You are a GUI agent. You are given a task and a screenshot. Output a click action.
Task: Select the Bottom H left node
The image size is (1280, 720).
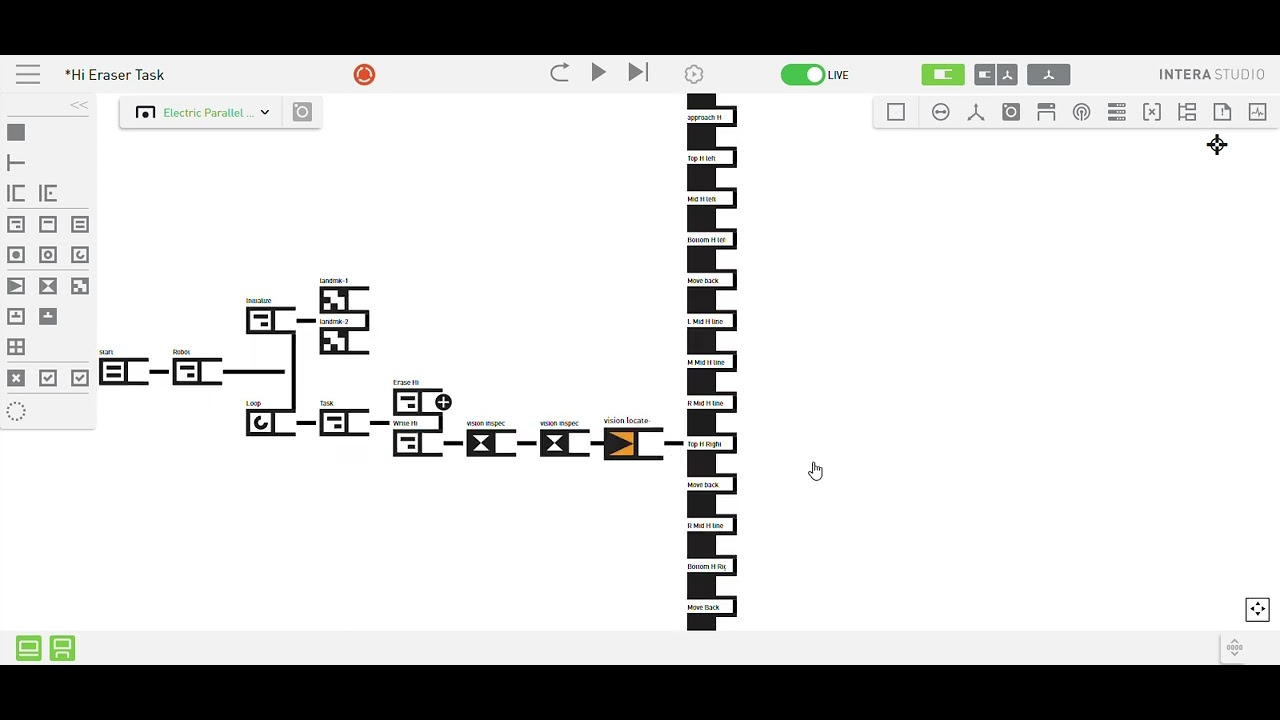pos(712,240)
